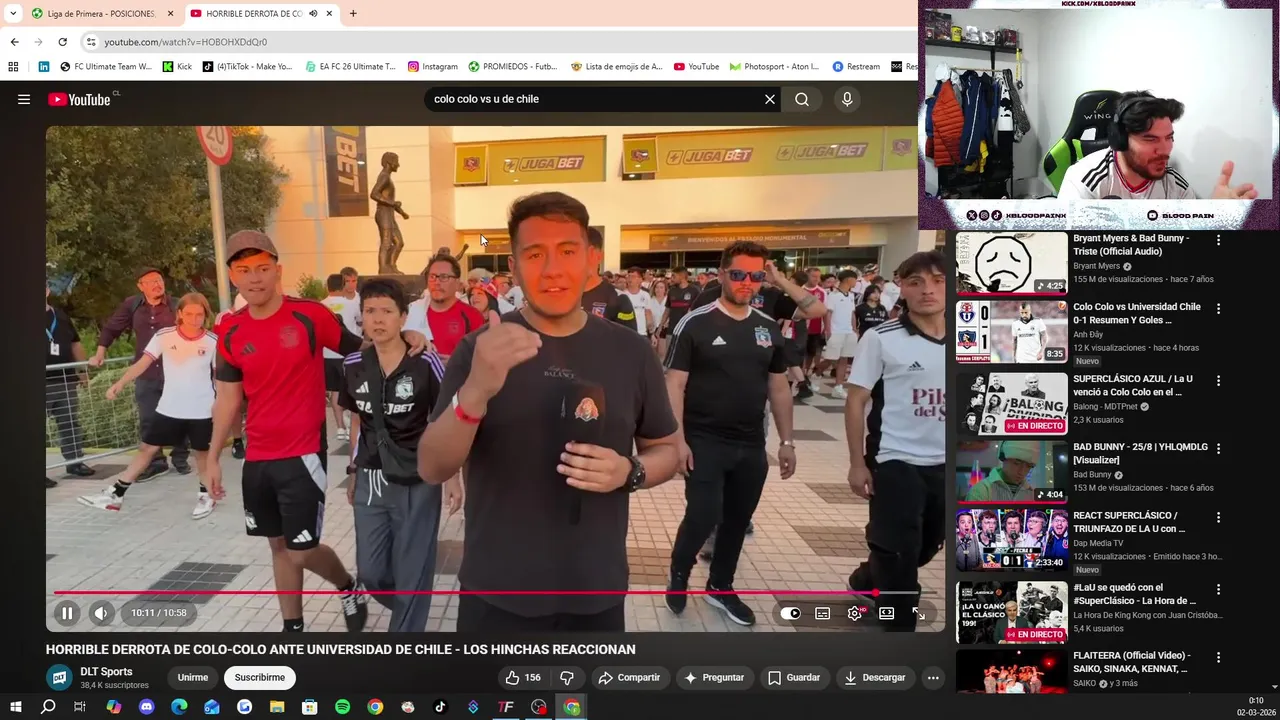
Task: Click the YouTube search magnifier button
Action: point(802,99)
